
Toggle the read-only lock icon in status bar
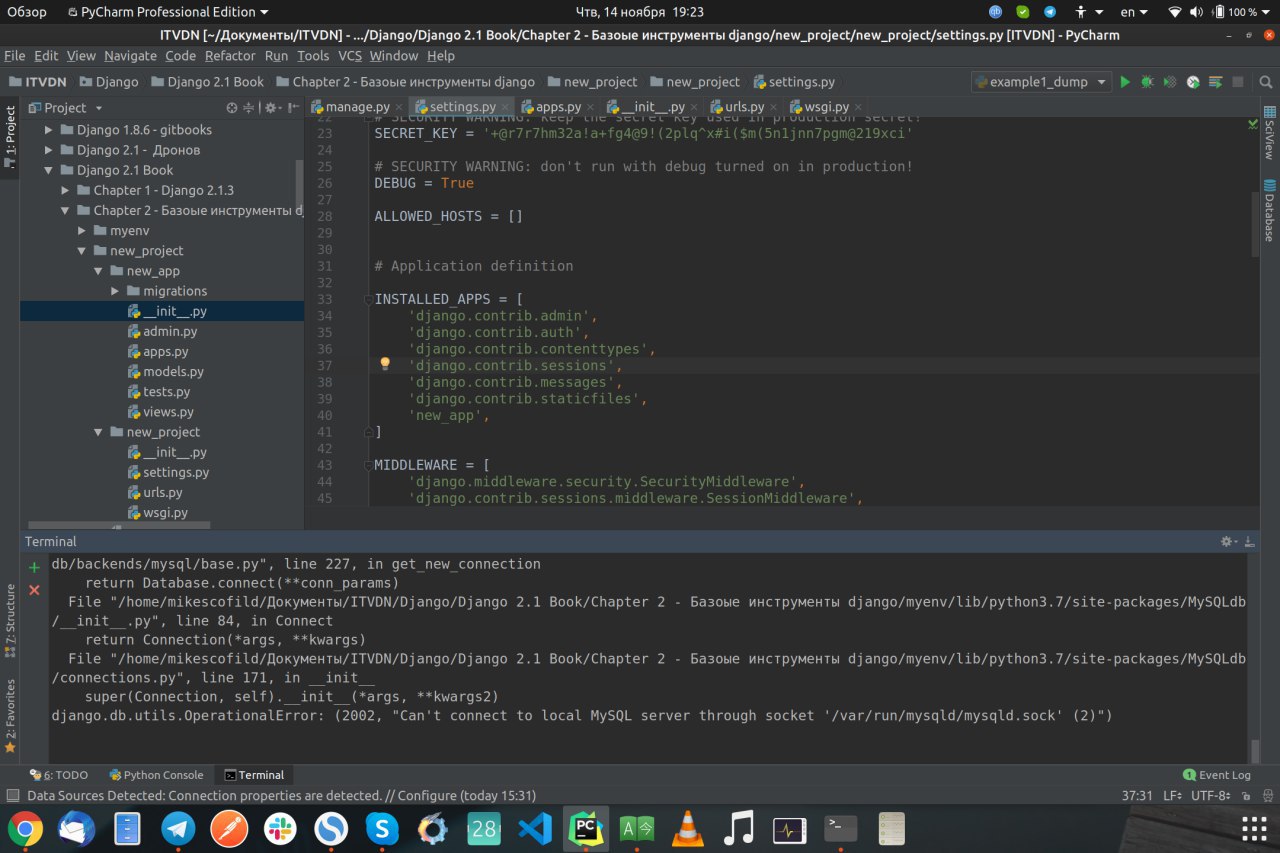[x=1245, y=796]
